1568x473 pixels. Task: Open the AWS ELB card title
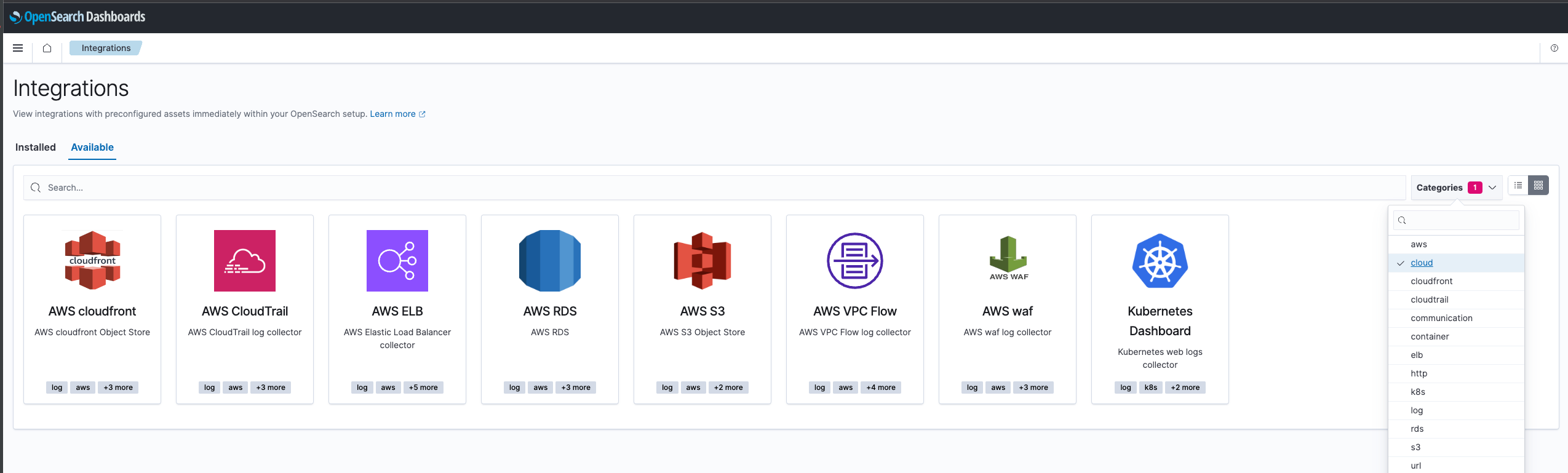(x=397, y=311)
